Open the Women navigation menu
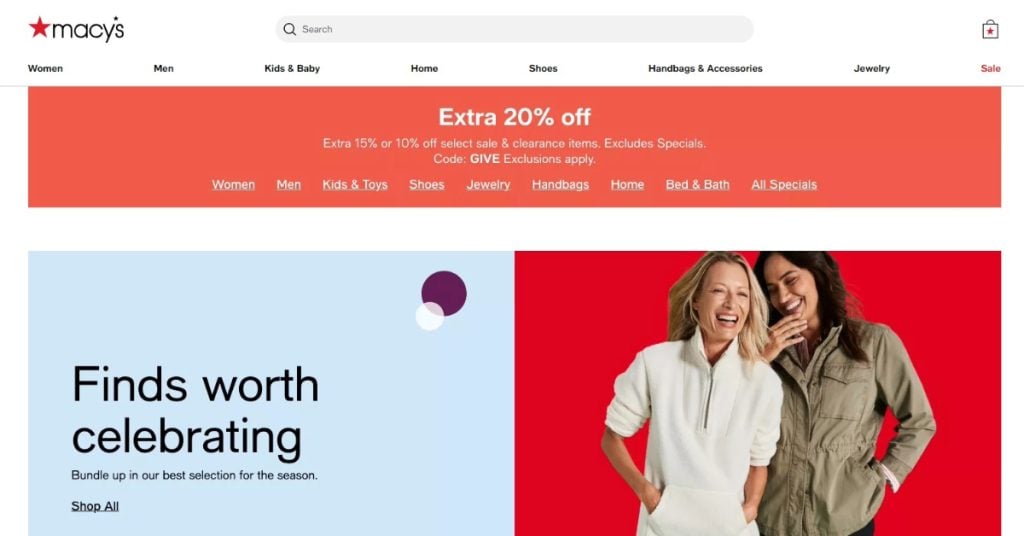Screen dimensions: 1024x536 (45, 69)
